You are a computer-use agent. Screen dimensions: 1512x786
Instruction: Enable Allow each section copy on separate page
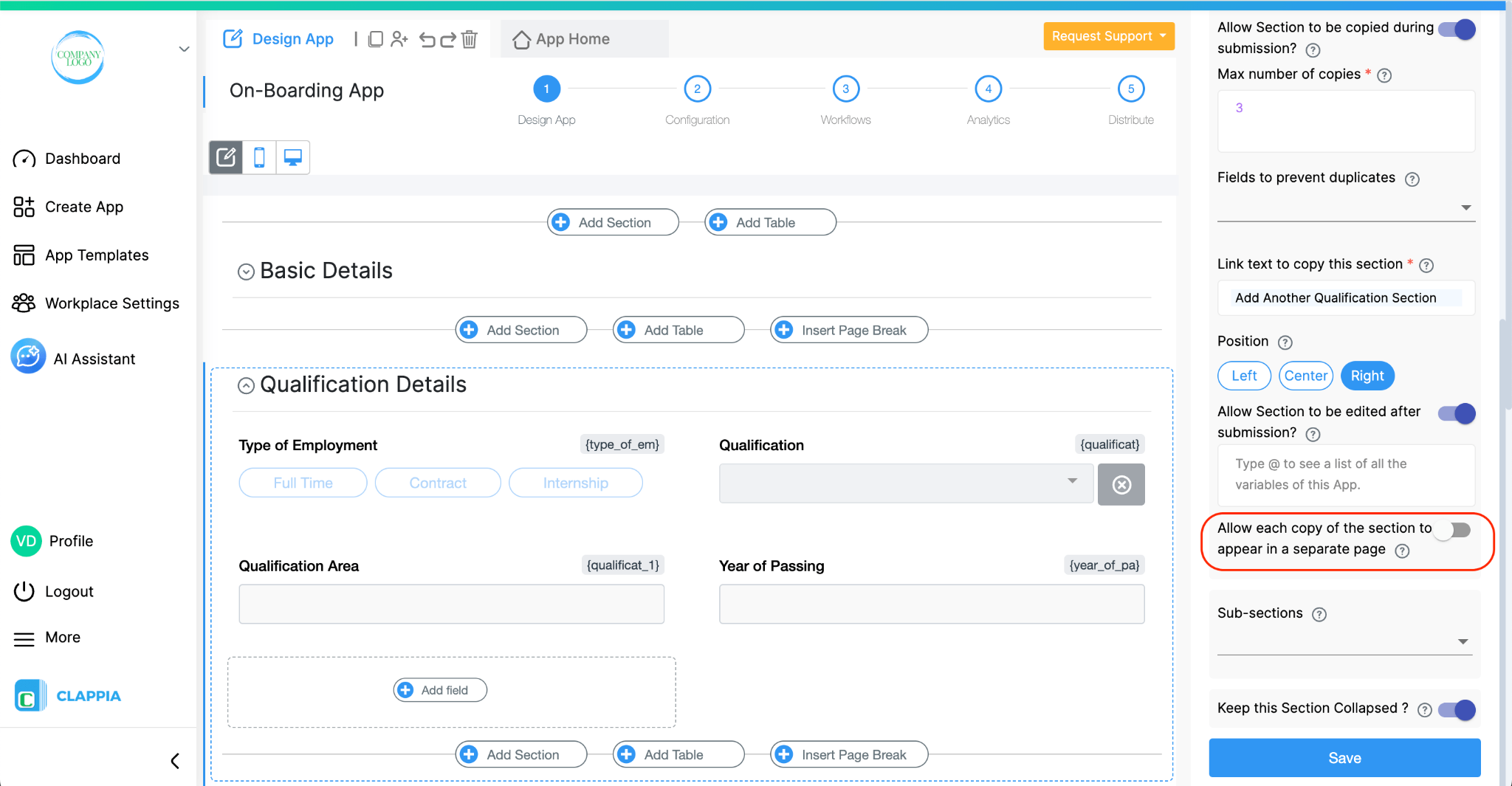(x=1453, y=529)
